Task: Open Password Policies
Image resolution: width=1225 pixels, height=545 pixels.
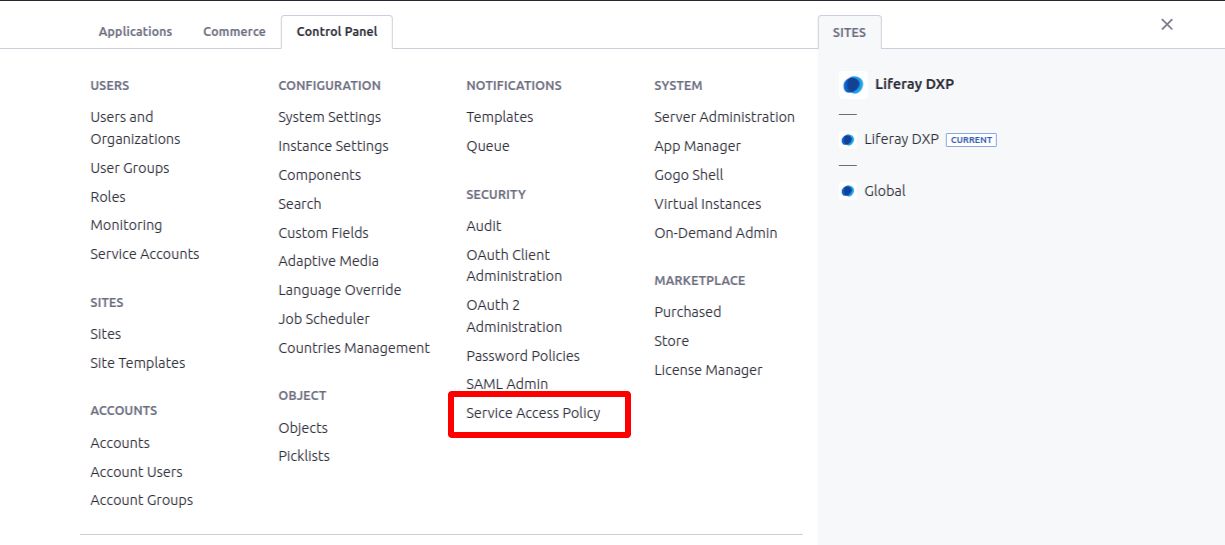Action: pos(523,356)
